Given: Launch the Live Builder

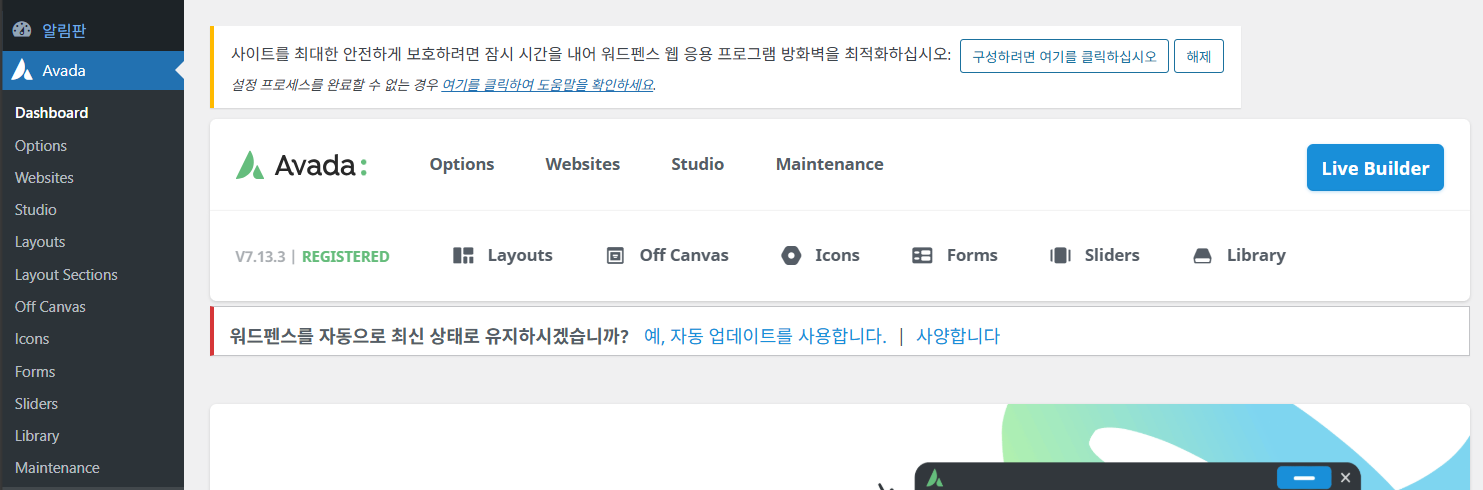Looking at the screenshot, I should [x=1375, y=168].
